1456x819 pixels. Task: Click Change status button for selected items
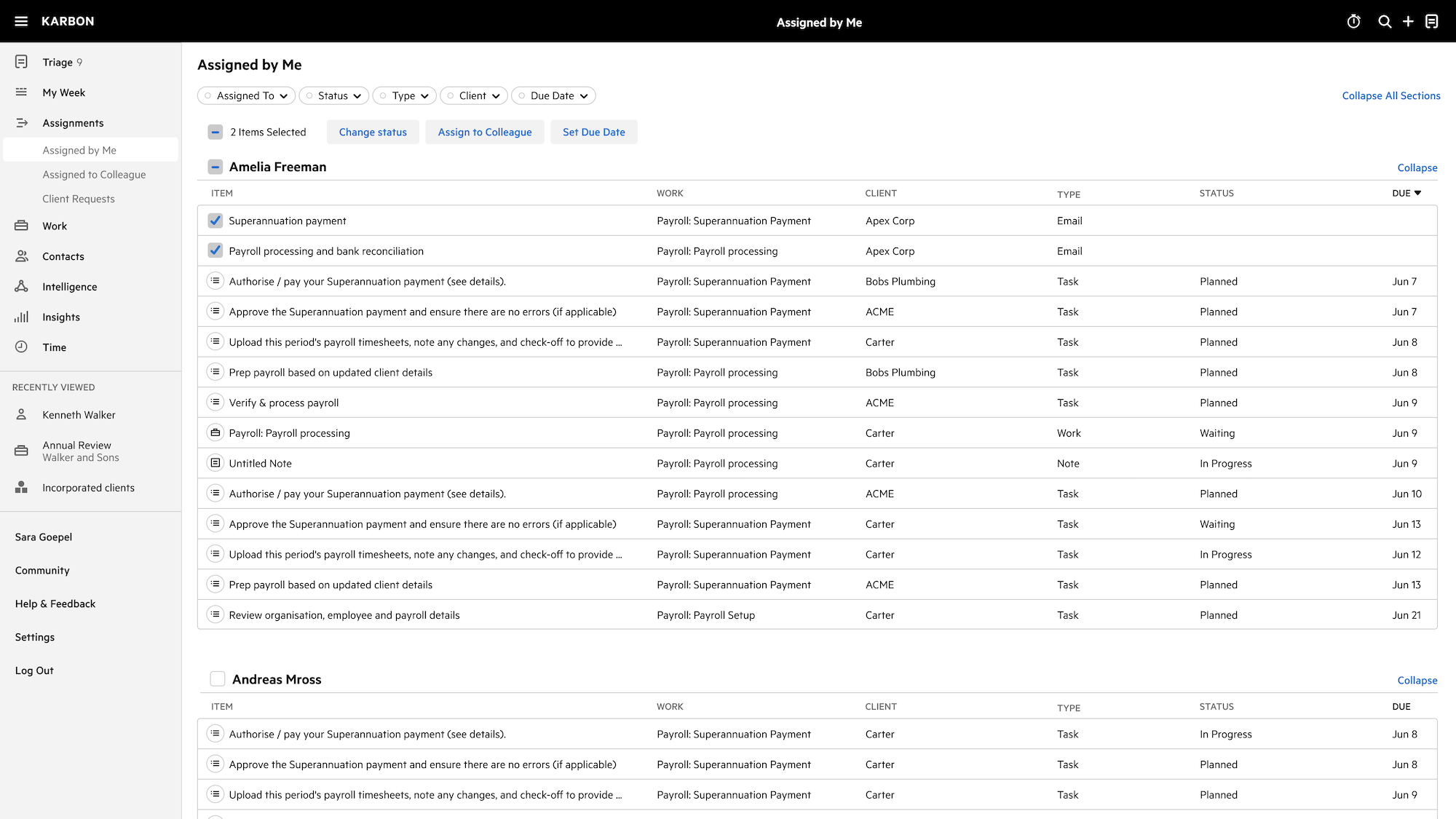coord(373,131)
